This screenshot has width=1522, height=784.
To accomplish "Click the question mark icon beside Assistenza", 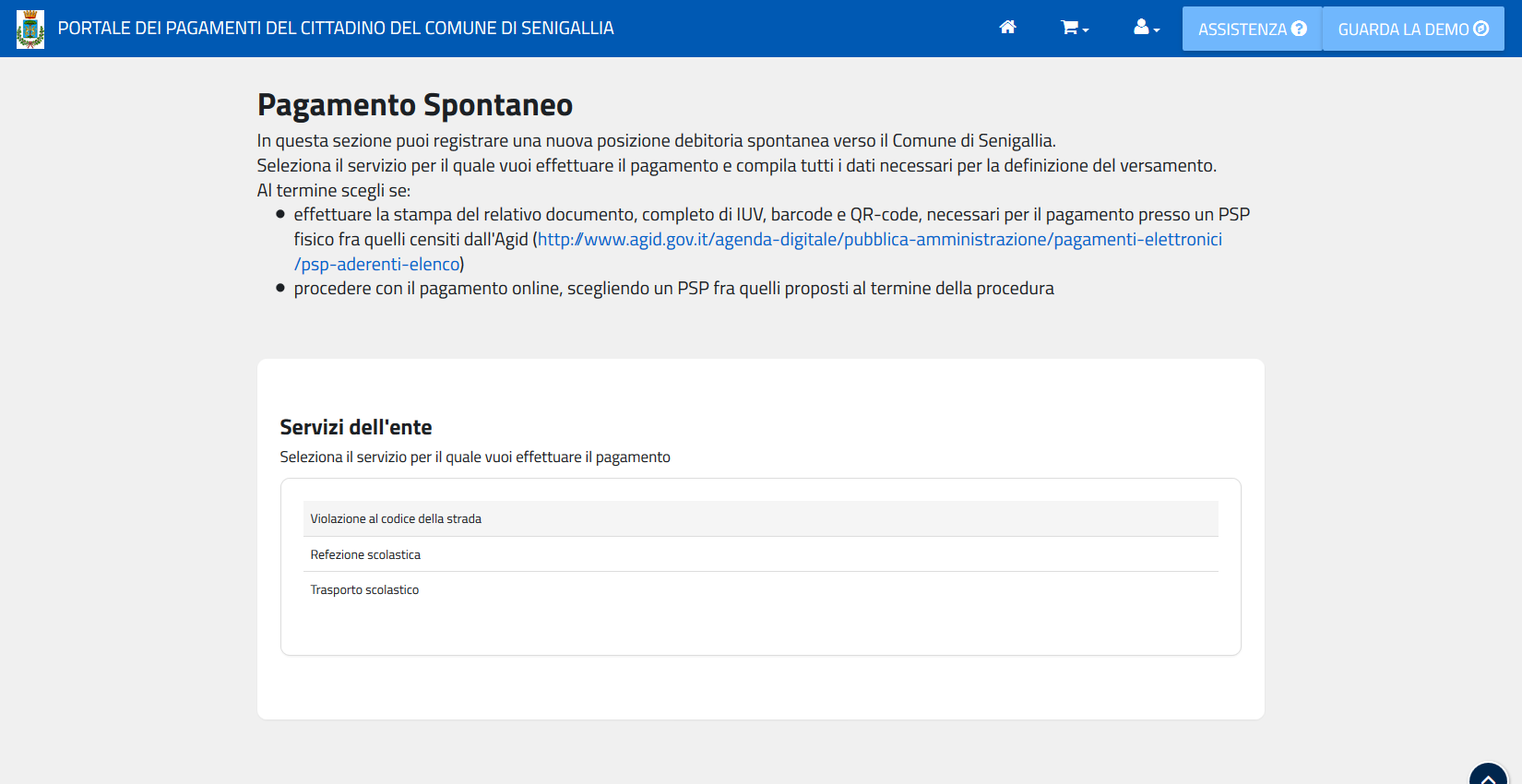I will tap(1300, 29).
